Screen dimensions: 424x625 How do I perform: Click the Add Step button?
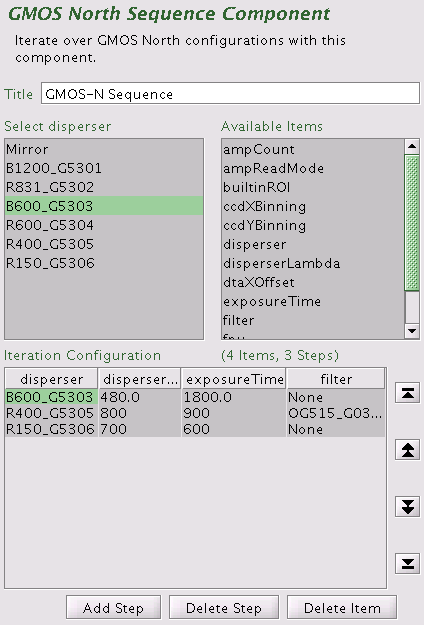pyautogui.click(x=114, y=608)
